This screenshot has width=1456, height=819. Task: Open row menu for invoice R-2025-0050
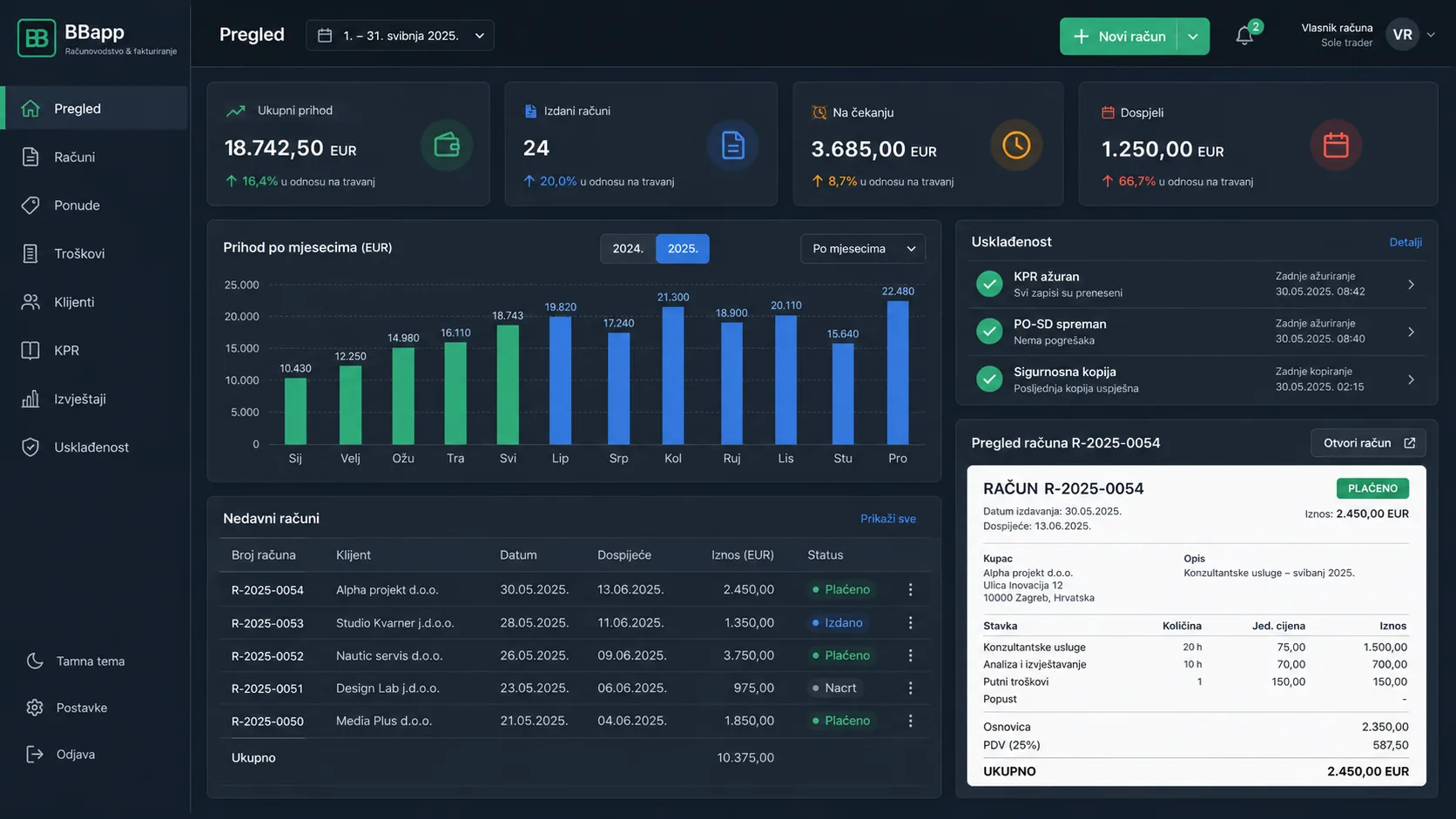[x=911, y=721]
